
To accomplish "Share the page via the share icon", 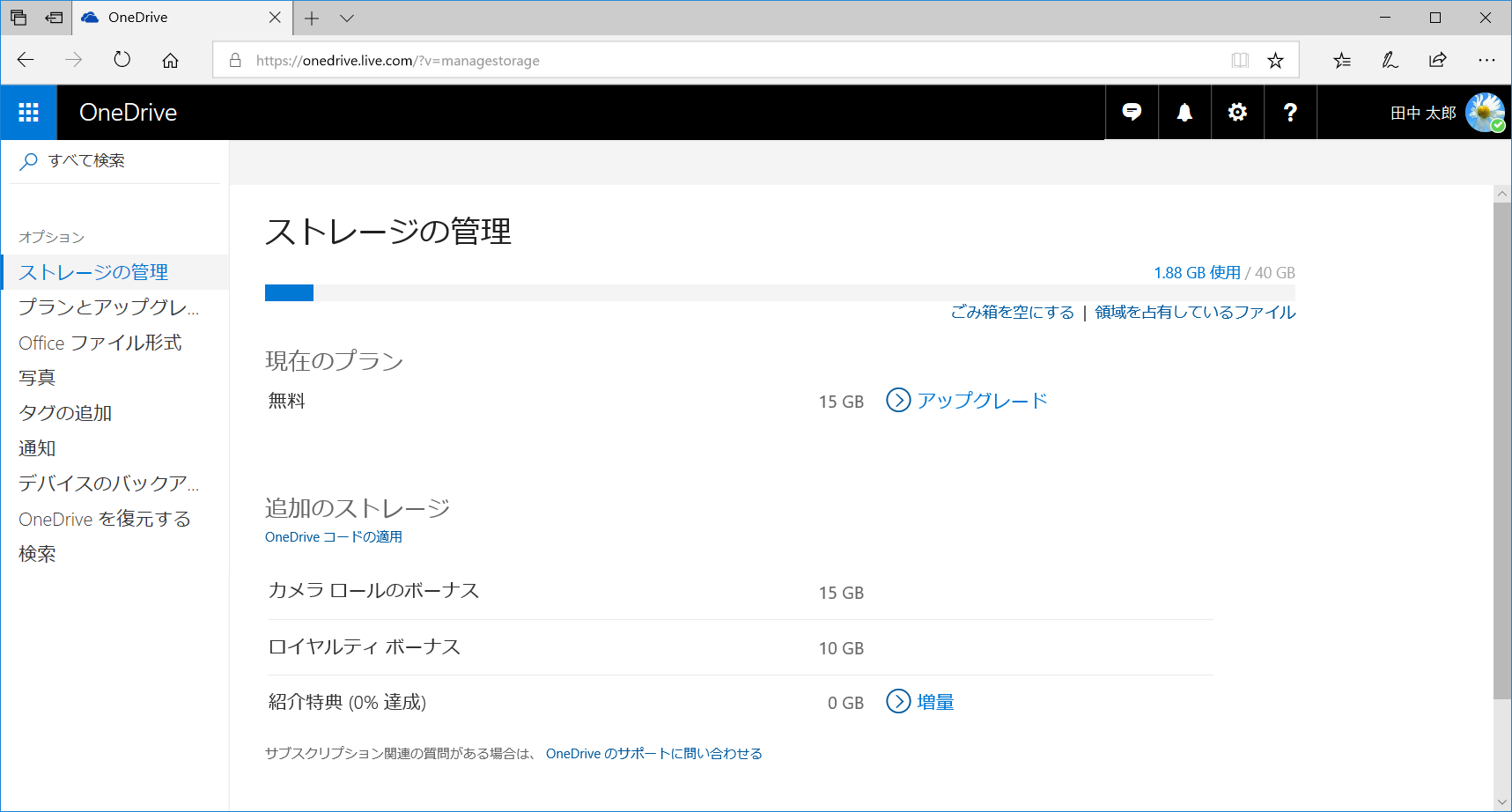I will (x=1437, y=60).
